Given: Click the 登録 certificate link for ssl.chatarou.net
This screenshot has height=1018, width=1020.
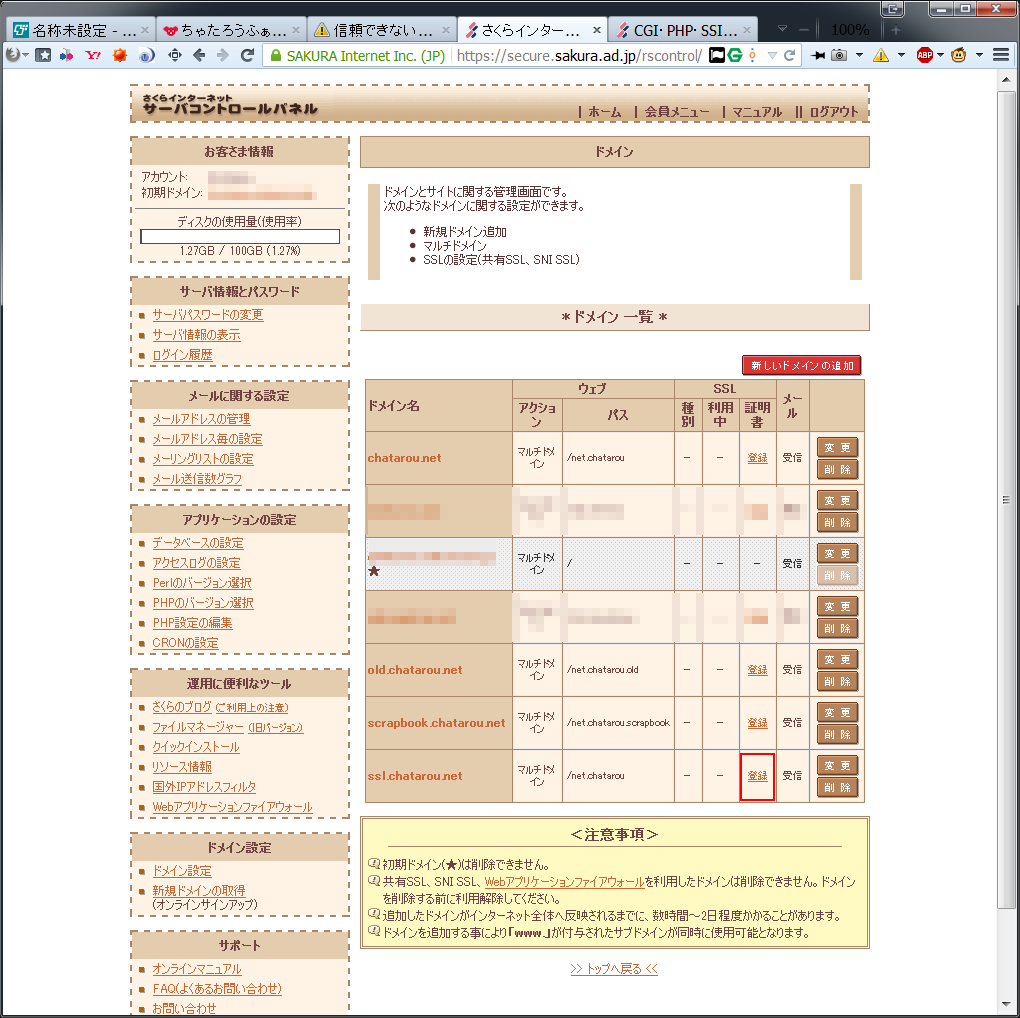Looking at the screenshot, I should 757,776.
